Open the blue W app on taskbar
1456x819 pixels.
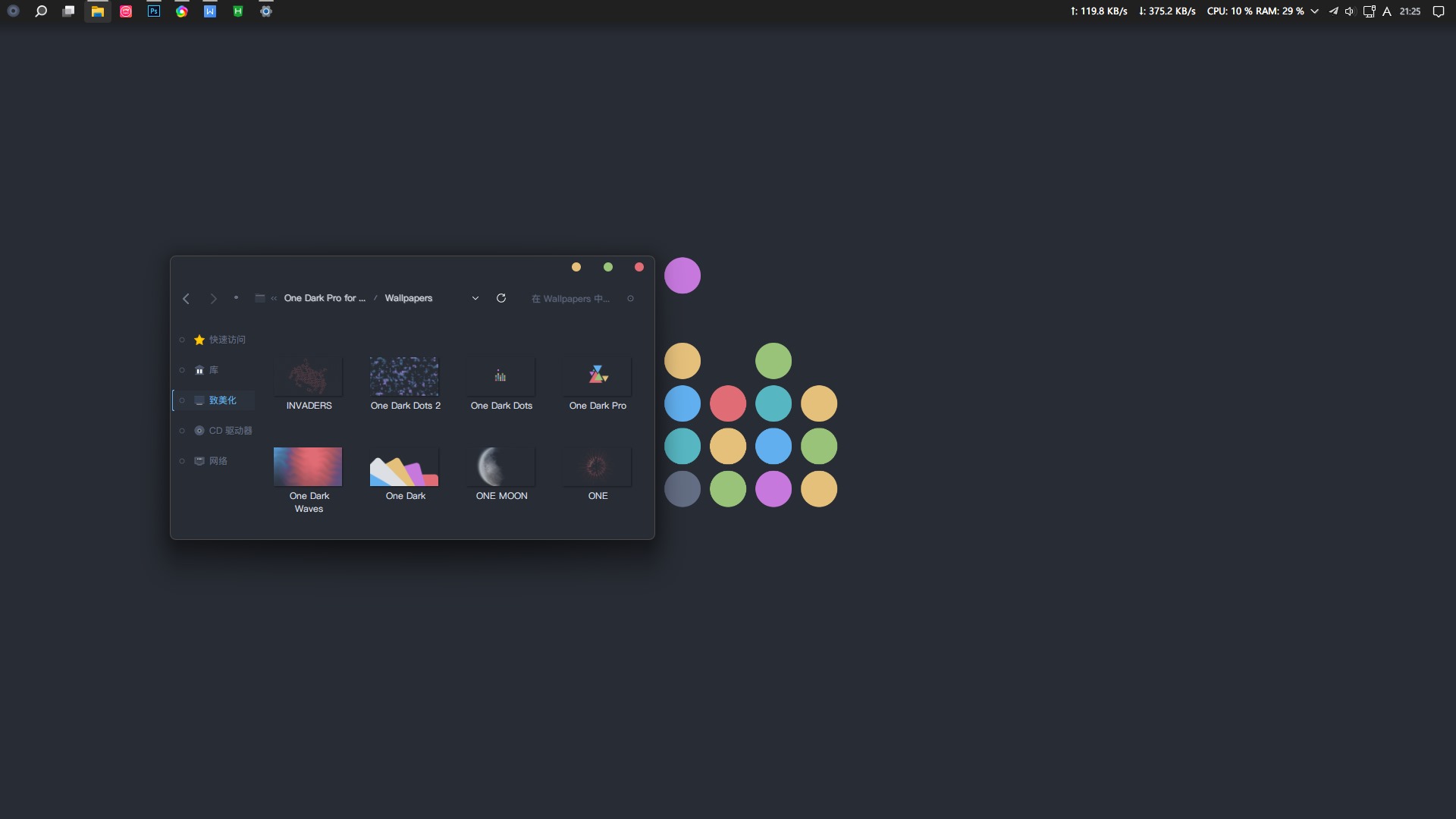point(210,11)
